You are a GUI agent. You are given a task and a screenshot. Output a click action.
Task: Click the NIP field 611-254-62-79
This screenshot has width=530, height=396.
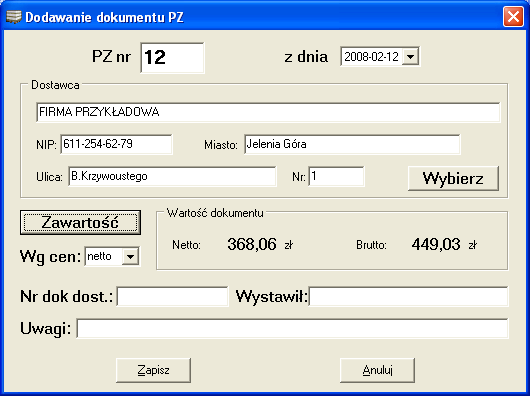116,144
